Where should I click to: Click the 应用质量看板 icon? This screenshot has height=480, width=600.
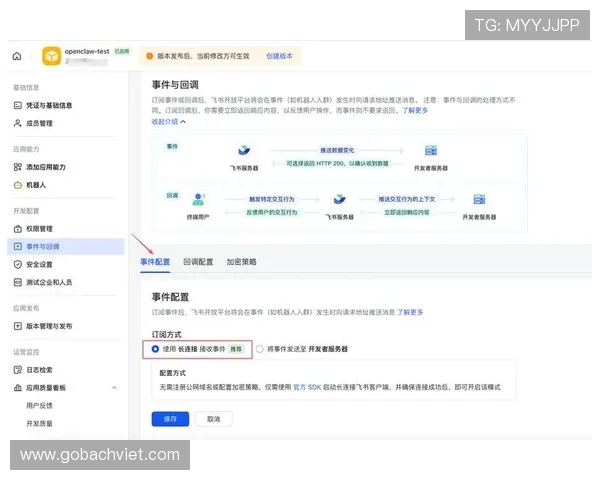click(x=18, y=388)
